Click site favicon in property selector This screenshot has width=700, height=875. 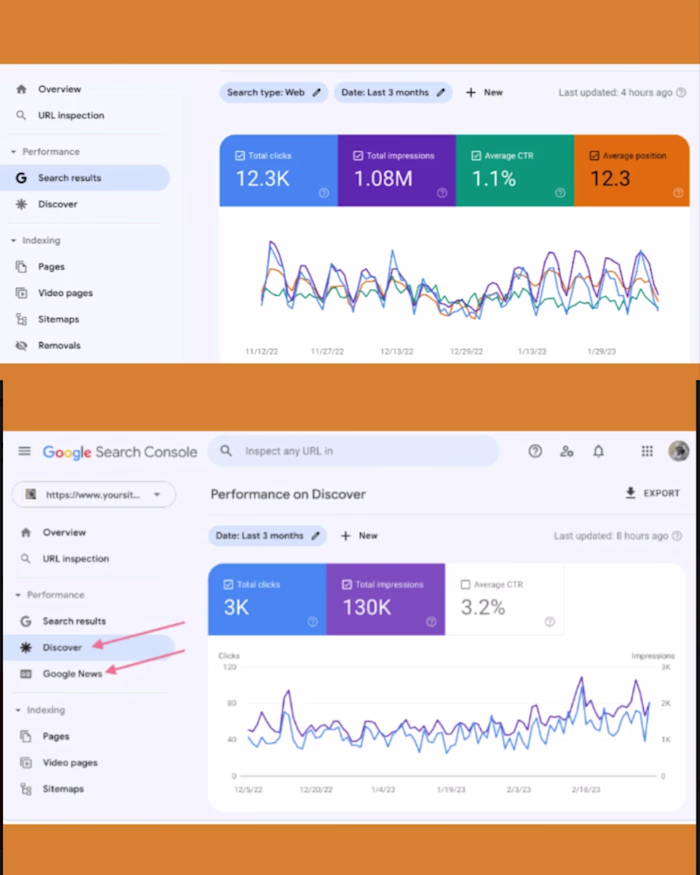coord(31,494)
